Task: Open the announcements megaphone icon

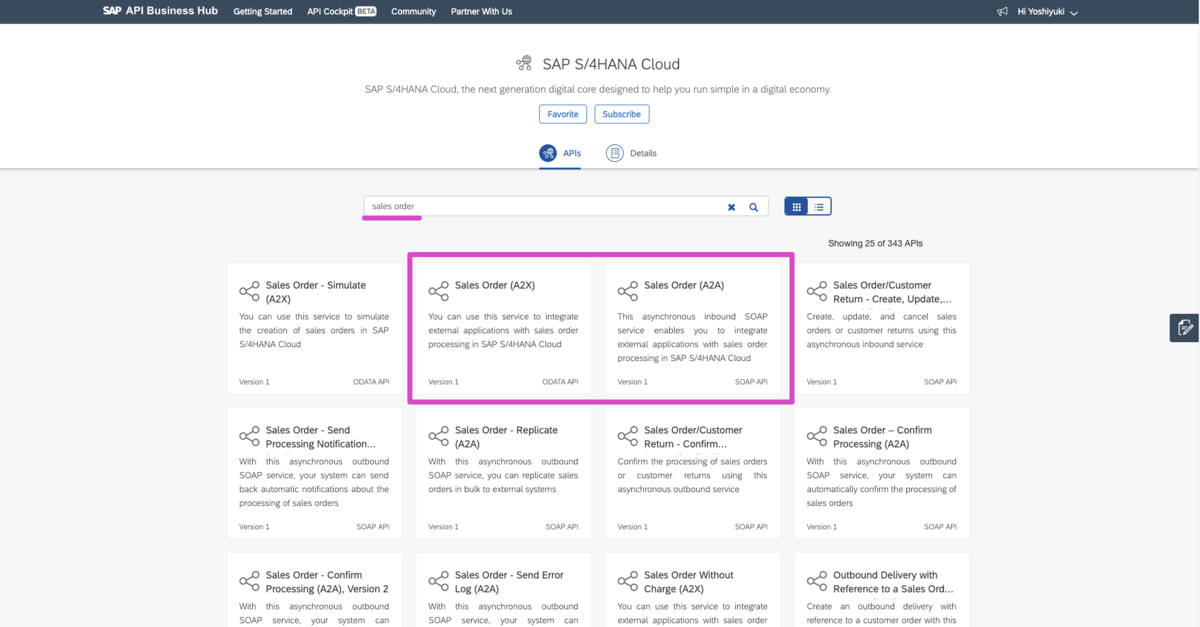Action: (1002, 12)
